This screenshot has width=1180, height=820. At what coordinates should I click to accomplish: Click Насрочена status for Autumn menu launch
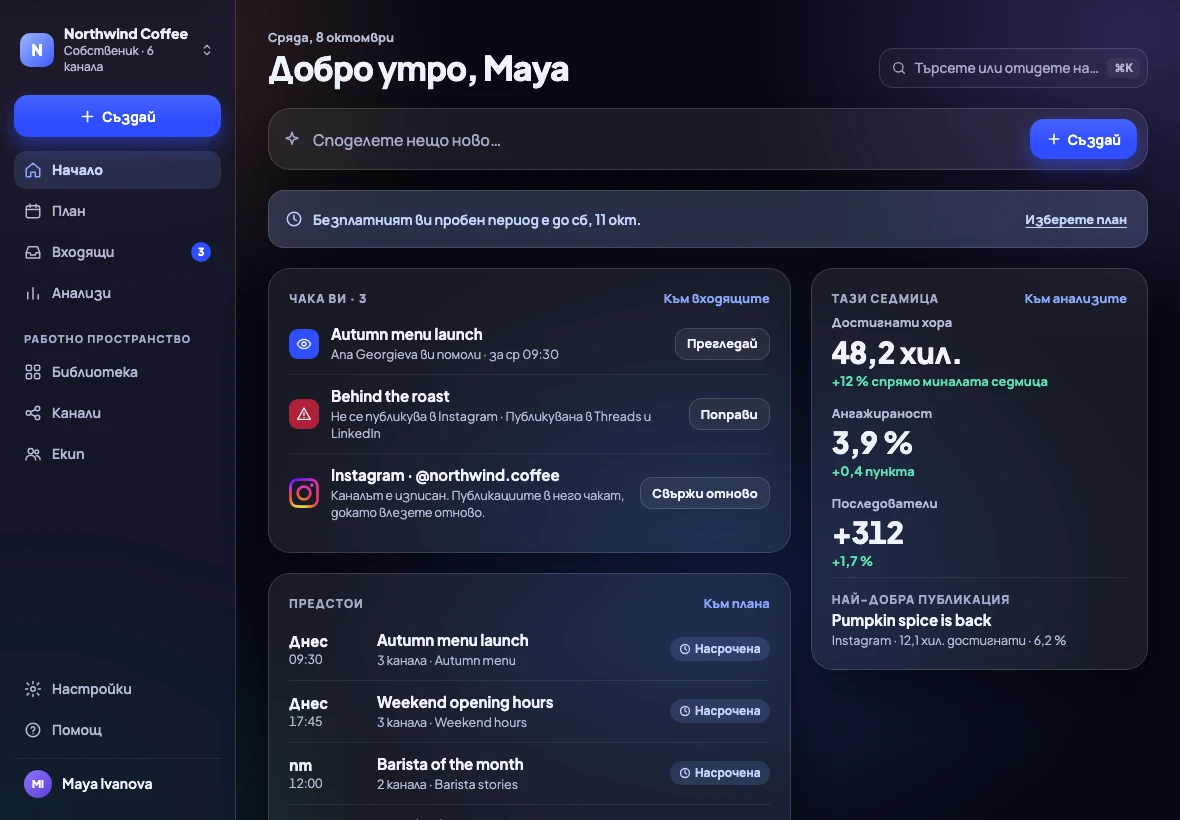point(719,649)
